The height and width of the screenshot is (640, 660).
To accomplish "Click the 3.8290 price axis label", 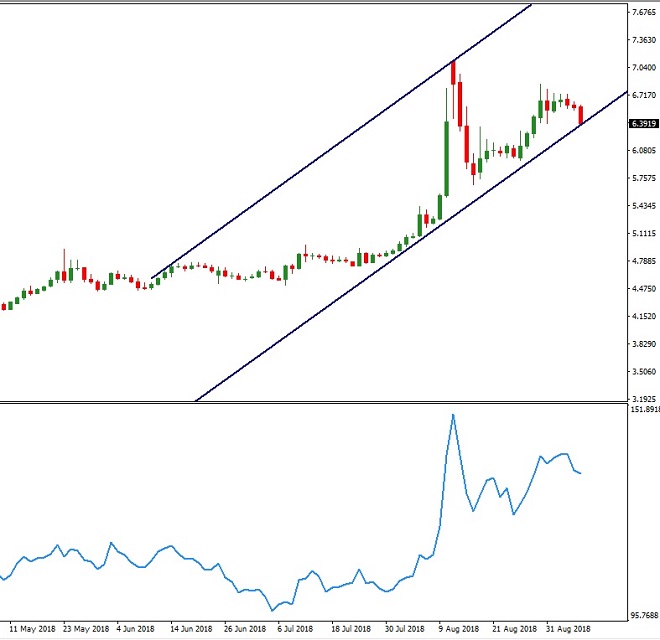I will pos(644,344).
